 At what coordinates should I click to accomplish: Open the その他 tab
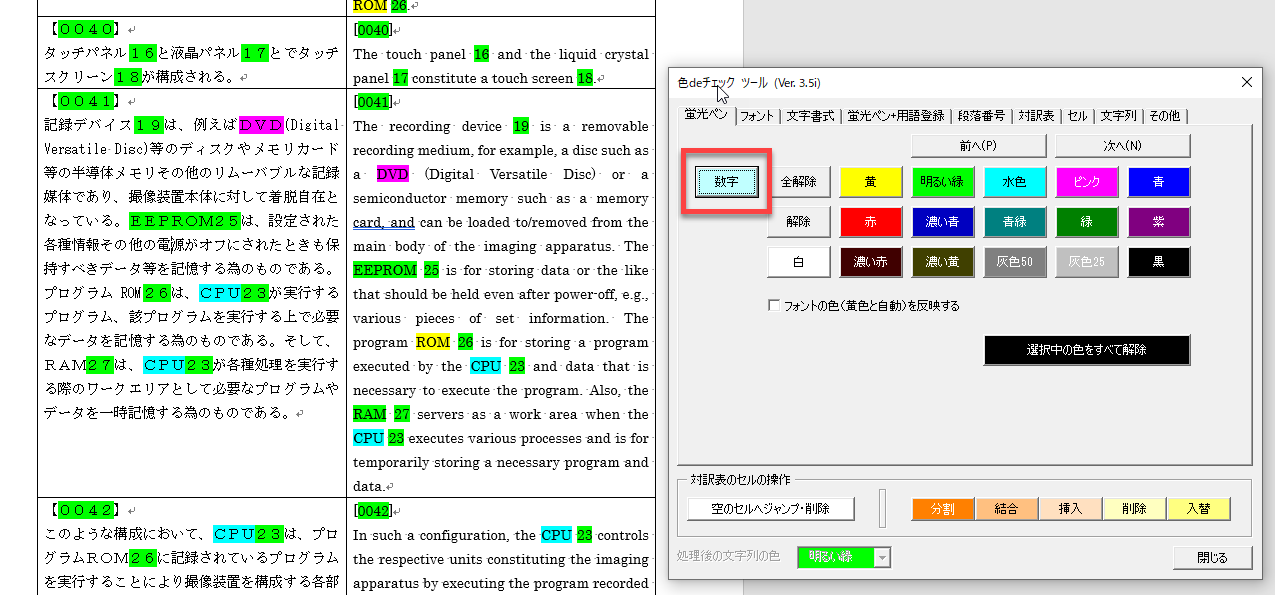pyautogui.click(x=1164, y=116)
